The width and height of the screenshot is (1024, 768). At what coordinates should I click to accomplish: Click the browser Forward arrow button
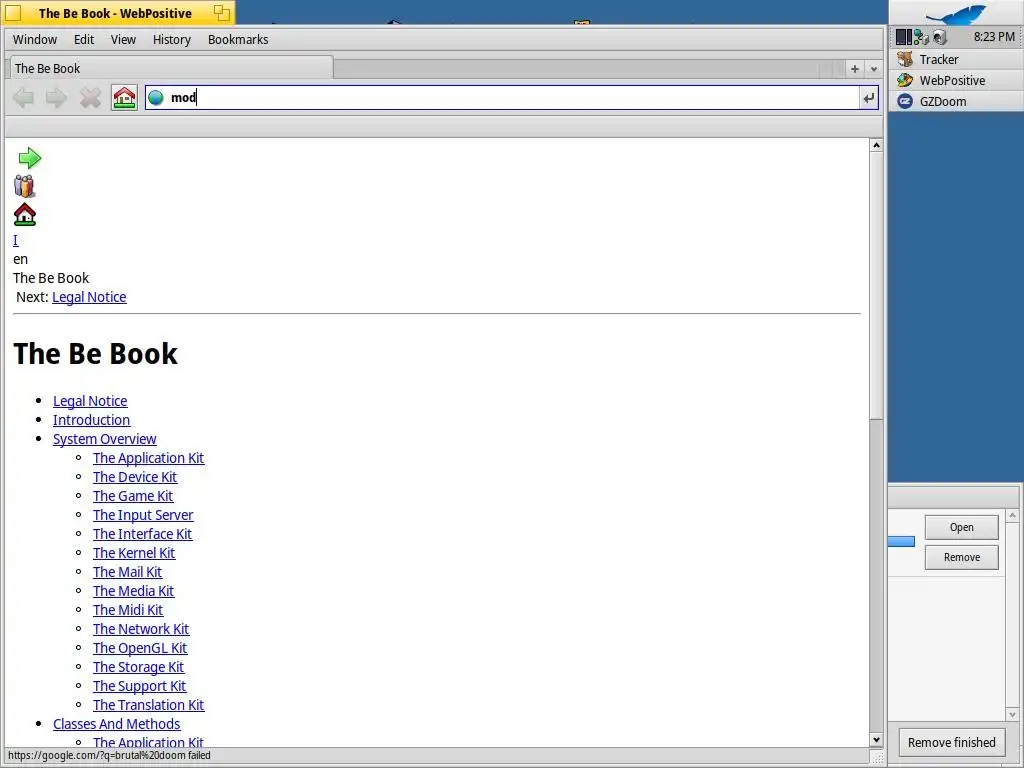57,98
